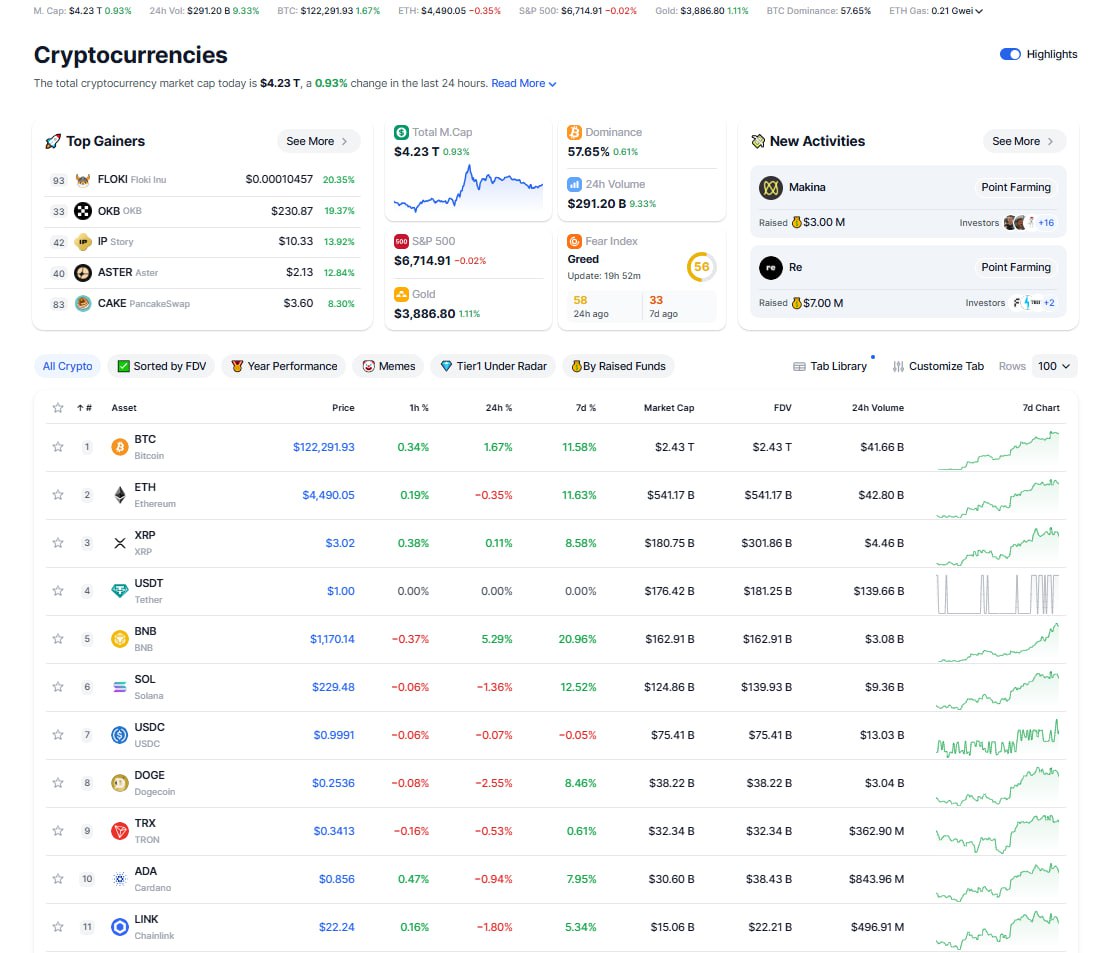Click the S&P 500 icon

click(401, 241)
